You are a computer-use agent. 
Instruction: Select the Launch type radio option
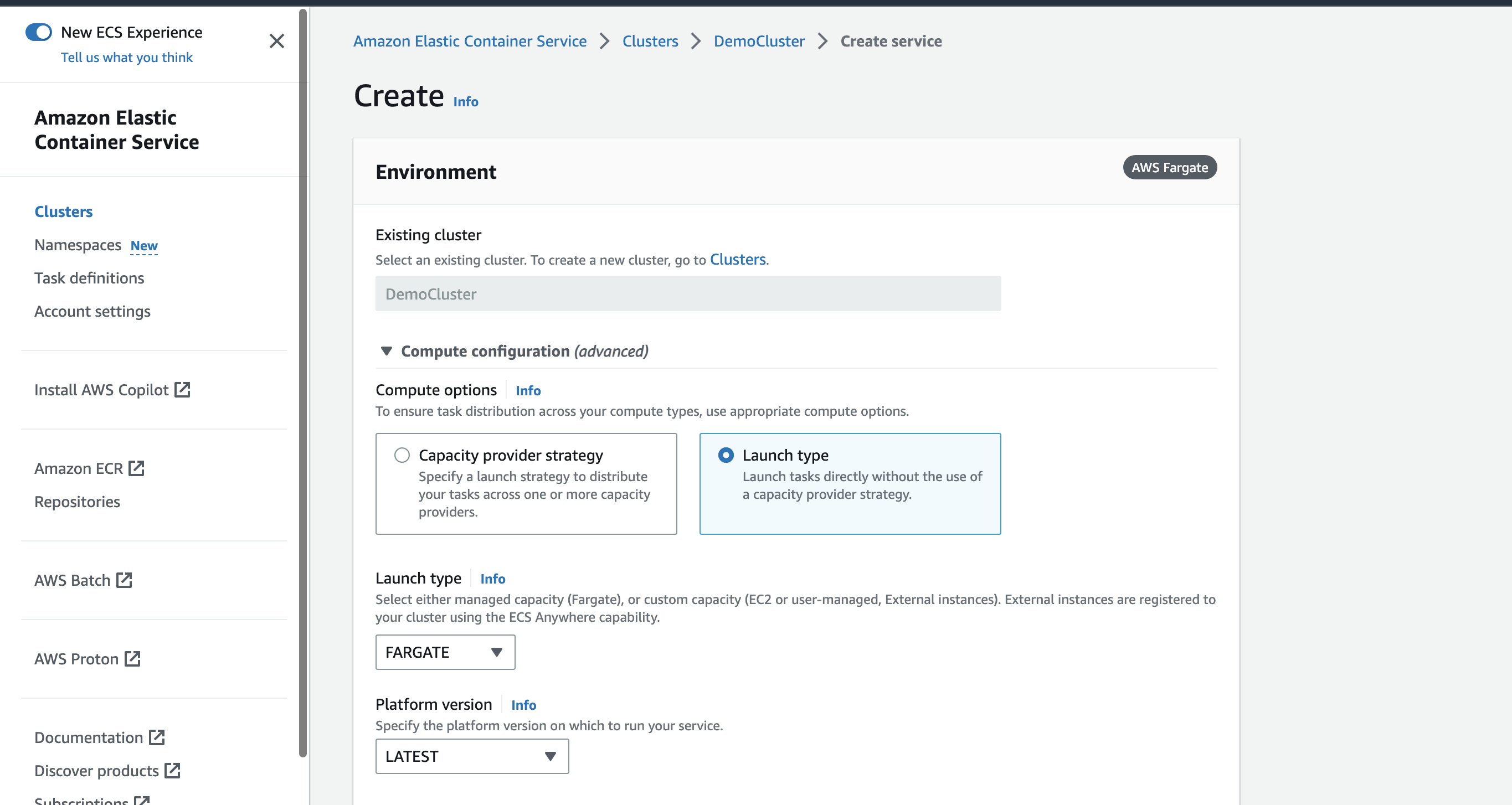[x=726, y=455]
